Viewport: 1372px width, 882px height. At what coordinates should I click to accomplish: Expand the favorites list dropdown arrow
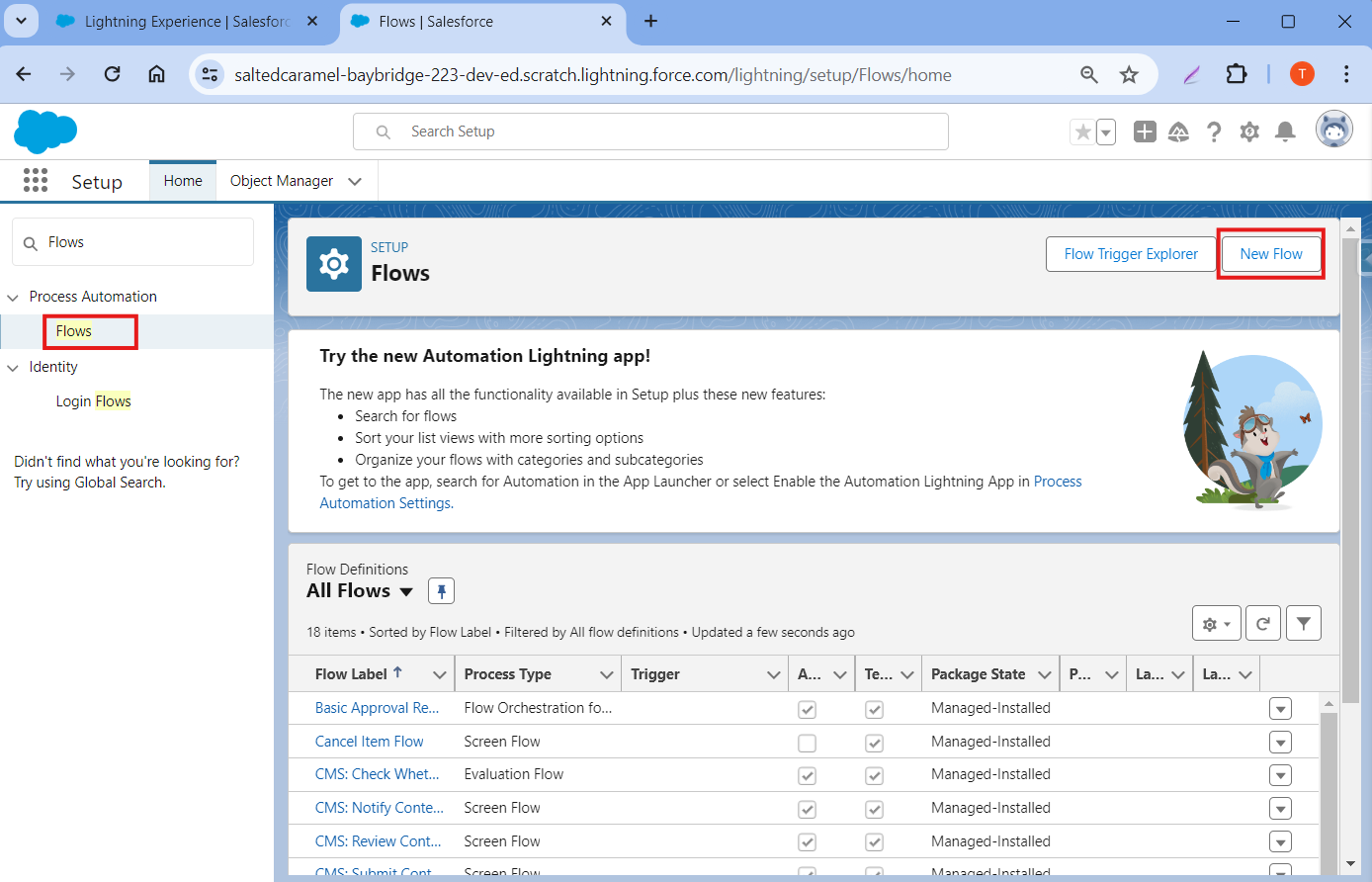pyautogui.click(x=1106, y=132)
